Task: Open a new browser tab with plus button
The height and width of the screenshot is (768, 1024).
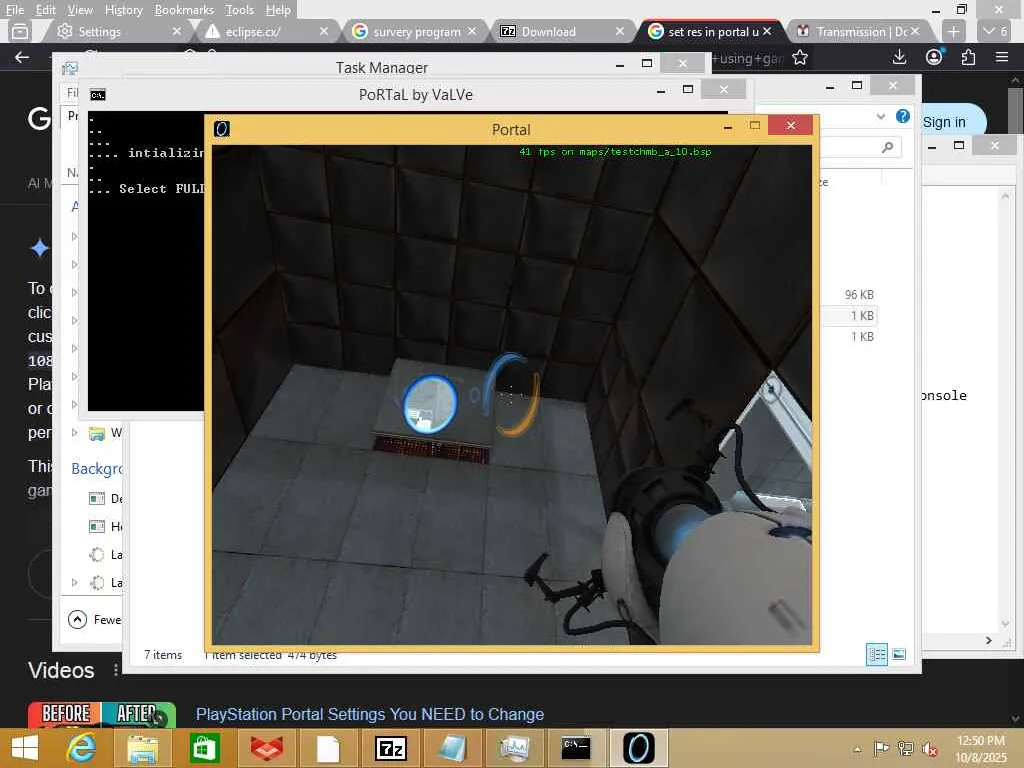Action: (x=953, y=31)
